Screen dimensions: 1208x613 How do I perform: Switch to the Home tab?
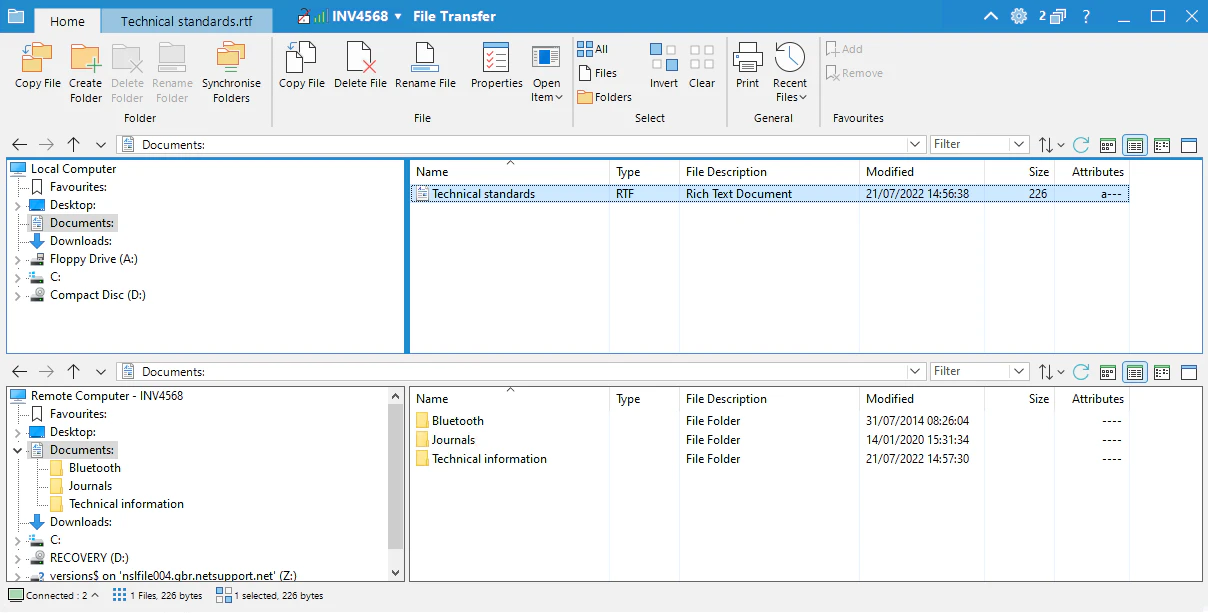tap(66, 19)
